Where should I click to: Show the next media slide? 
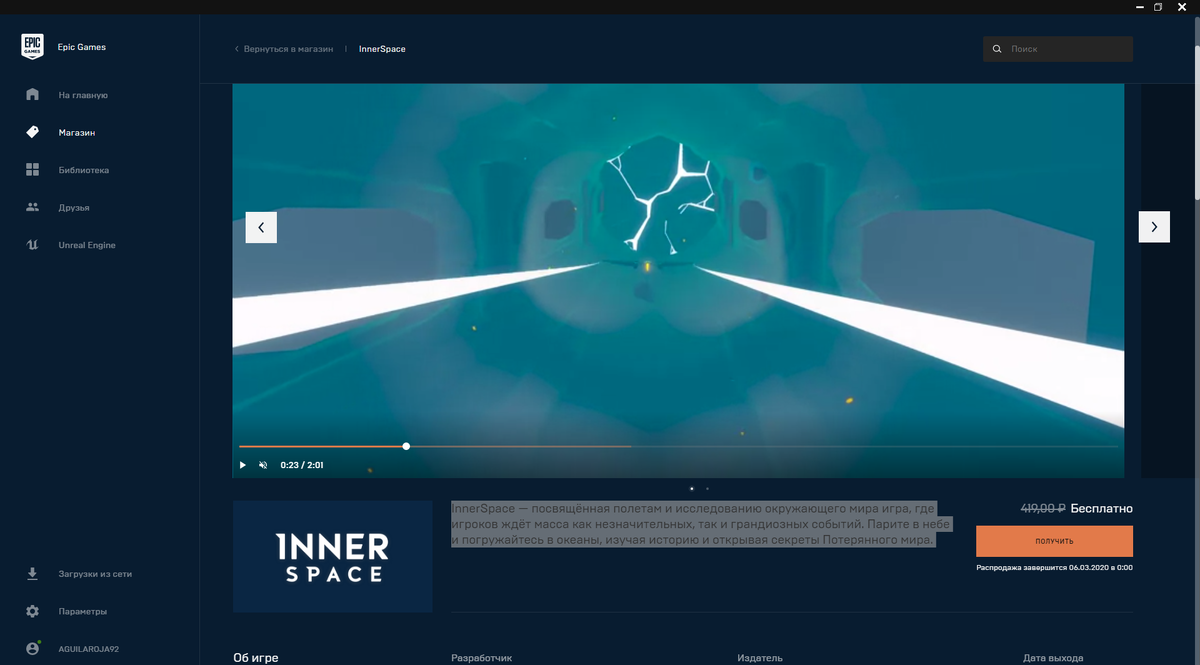[1154, 227]
